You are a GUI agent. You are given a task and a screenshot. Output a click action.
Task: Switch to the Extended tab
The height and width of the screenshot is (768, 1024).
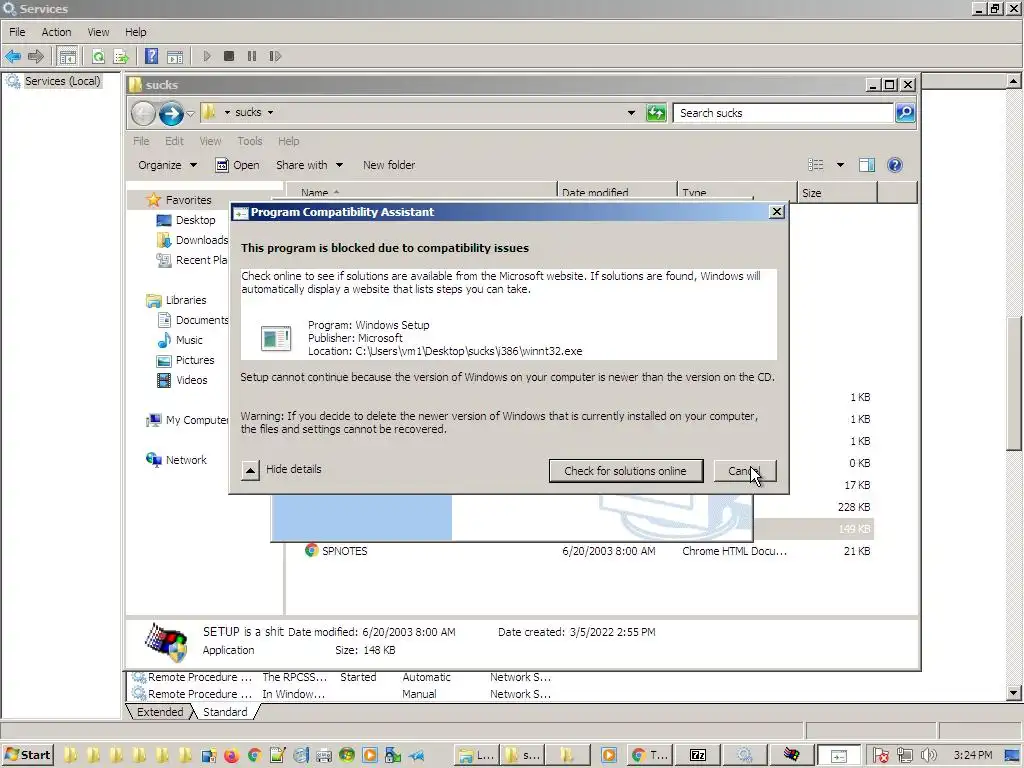tap(160, 712)
